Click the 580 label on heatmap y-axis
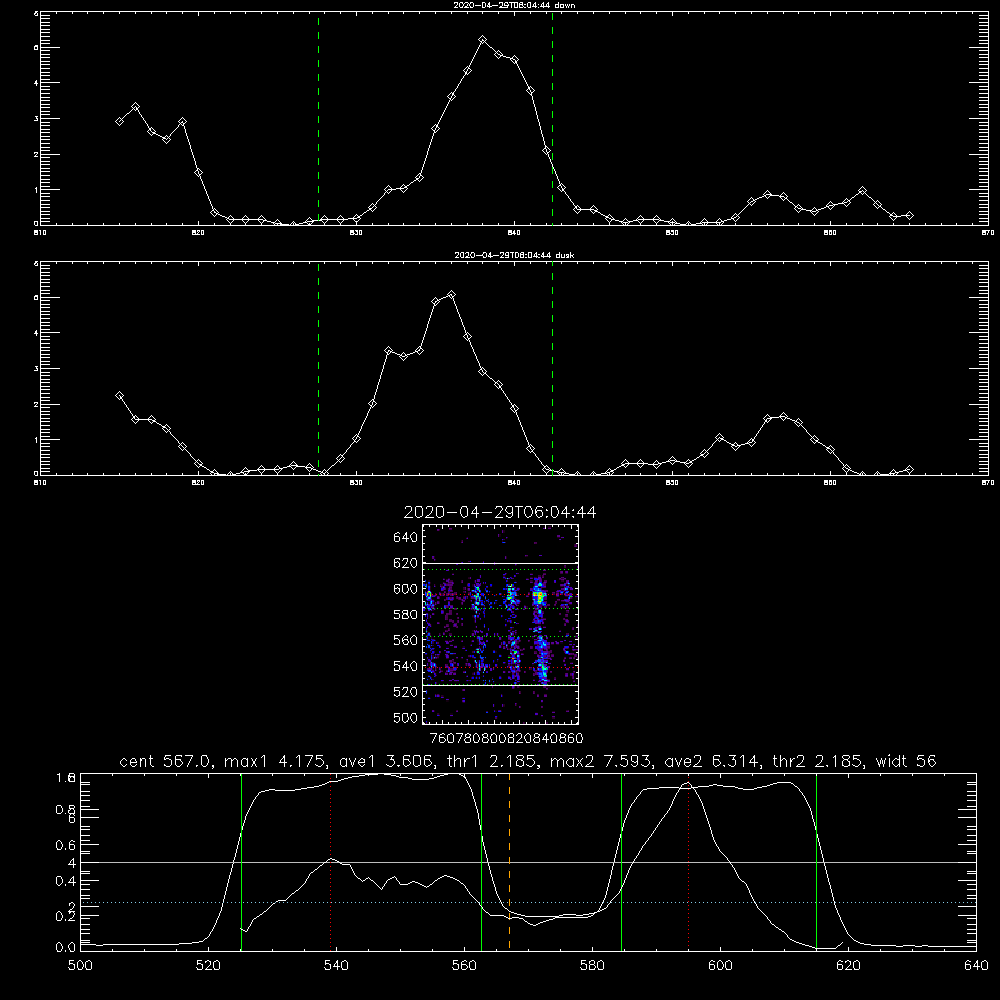The height and width of the screenshot is (1000, 1000). [x=406, y=615]
